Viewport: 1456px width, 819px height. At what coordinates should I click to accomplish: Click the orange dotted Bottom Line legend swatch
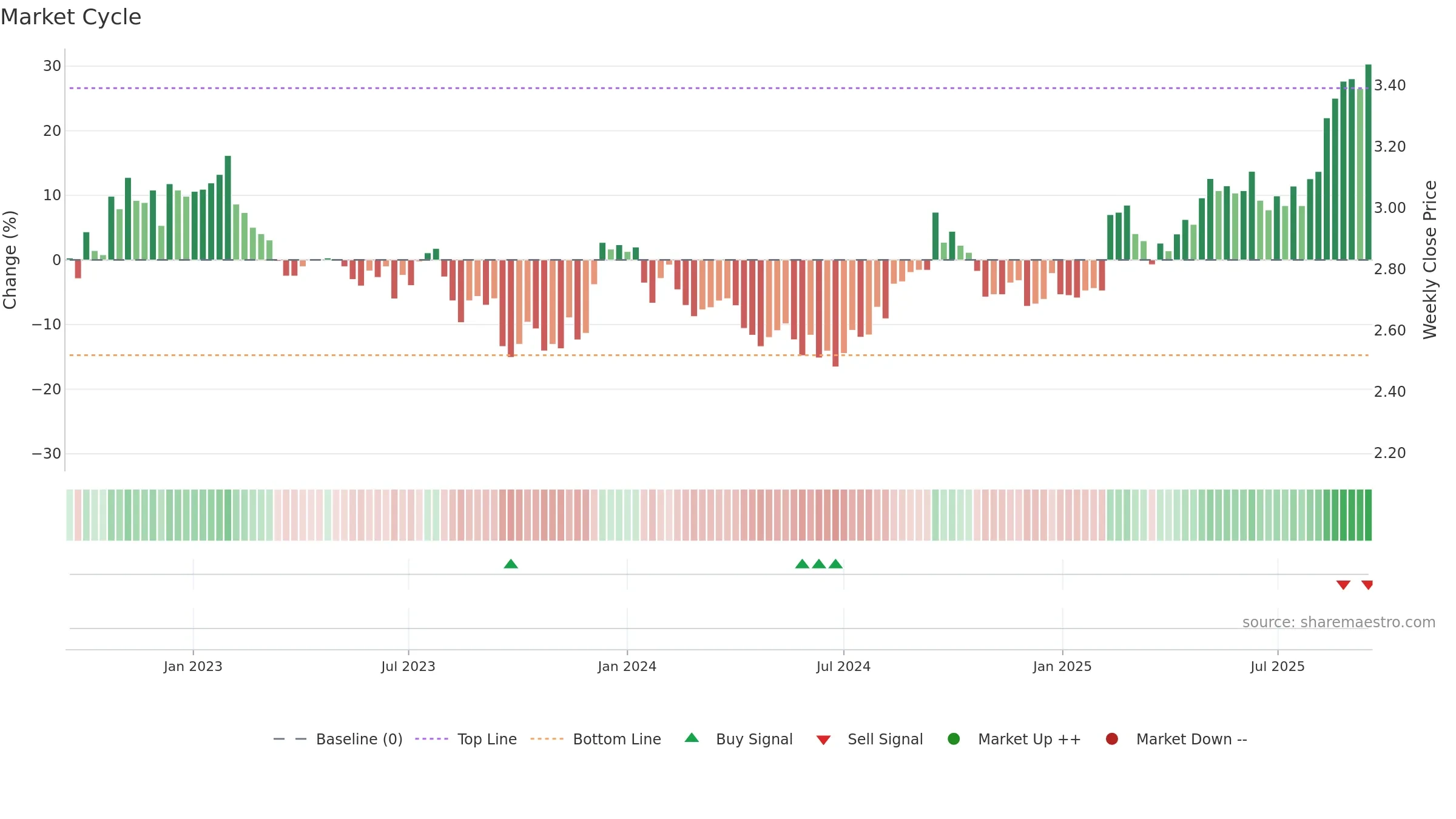pyautogui.click(x=547, y=739)
